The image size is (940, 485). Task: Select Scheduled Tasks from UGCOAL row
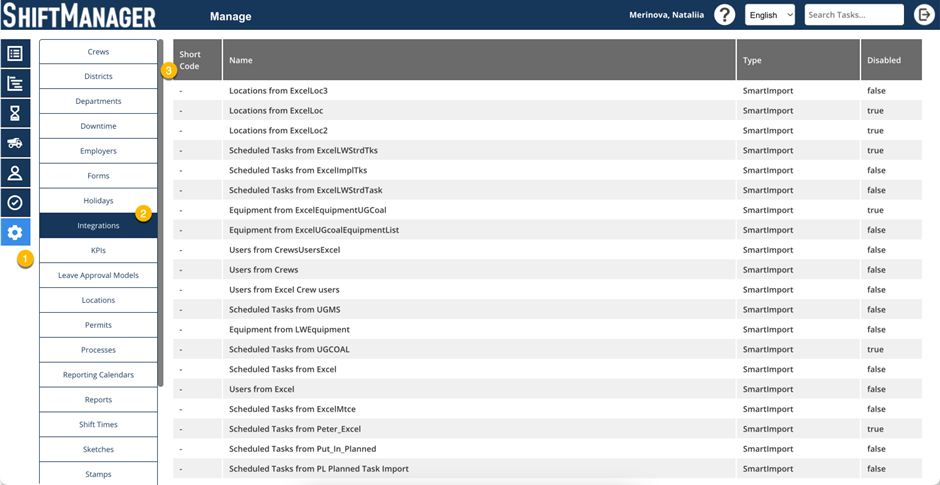point(289,350)
